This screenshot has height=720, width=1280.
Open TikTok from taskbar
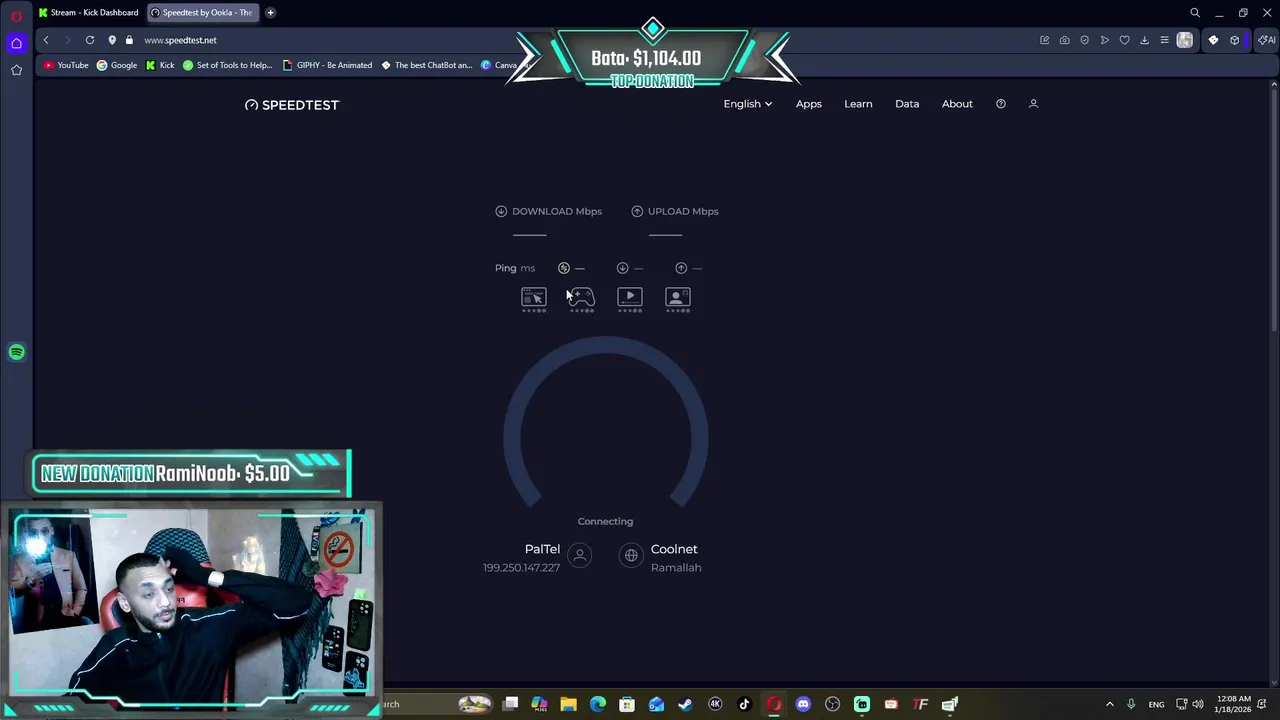tap(744, 704)
